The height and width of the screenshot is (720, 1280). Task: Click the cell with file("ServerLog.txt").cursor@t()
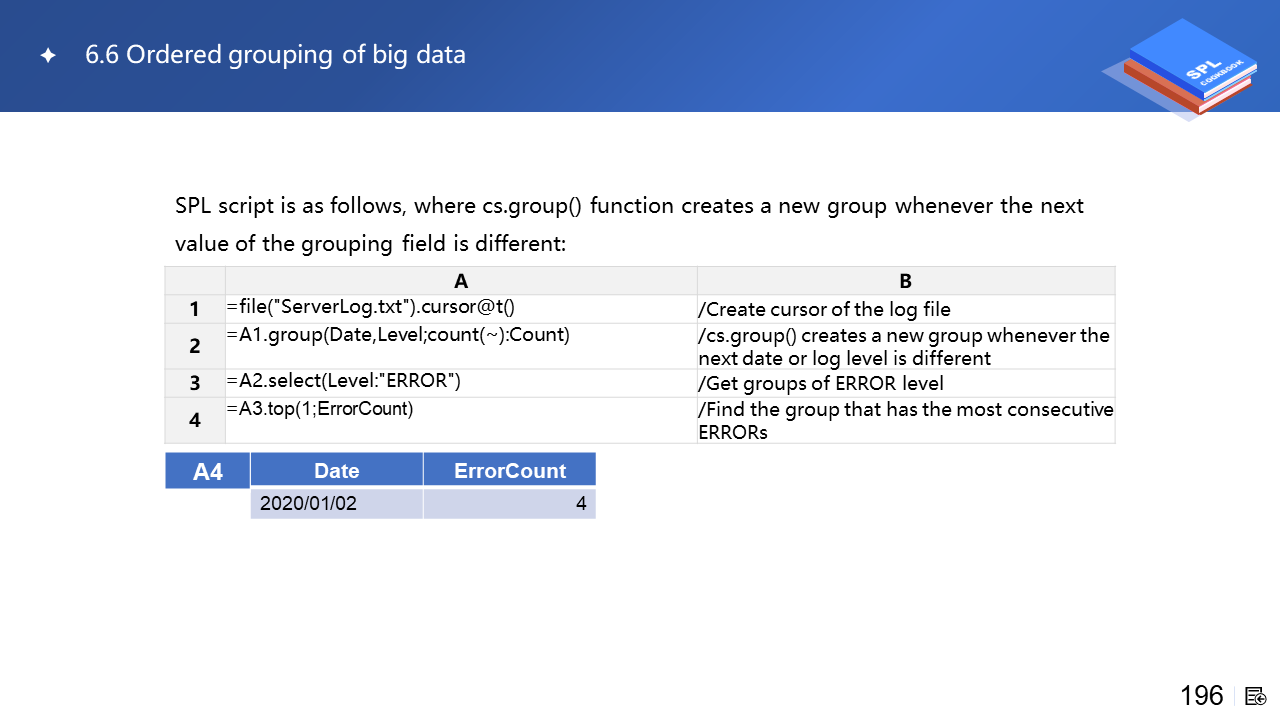[371, 308]
